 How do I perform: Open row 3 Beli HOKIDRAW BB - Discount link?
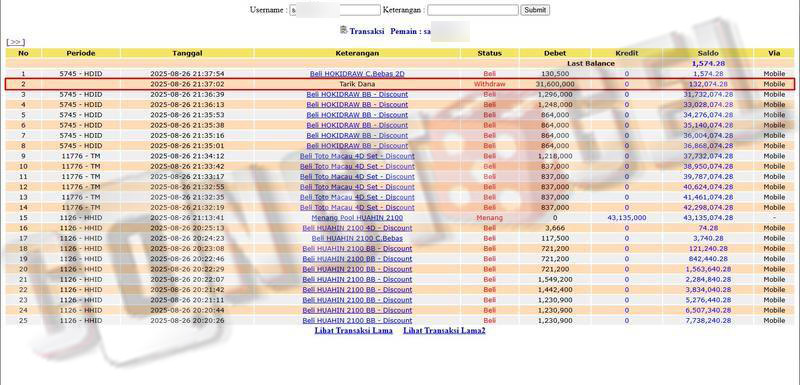point(357,94)
